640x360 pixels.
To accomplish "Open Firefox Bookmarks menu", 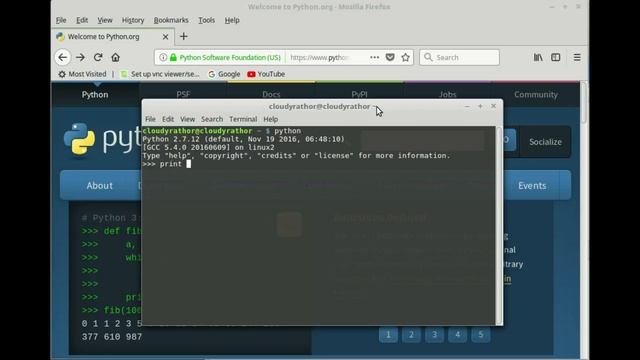I will [x=171, y=20].
